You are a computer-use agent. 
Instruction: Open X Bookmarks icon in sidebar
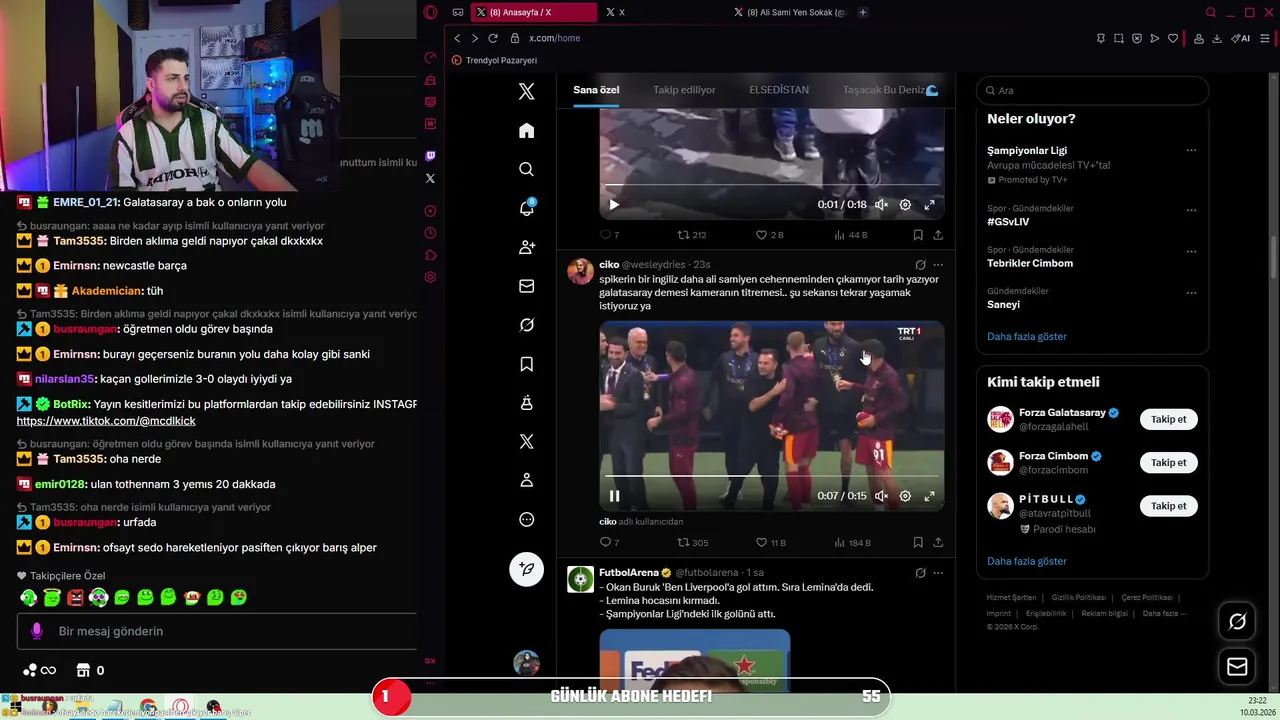527,364
